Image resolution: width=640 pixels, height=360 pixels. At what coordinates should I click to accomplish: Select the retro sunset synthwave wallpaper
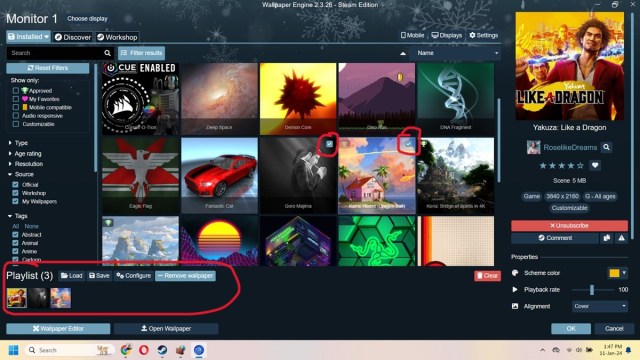pyautogui.click(x=219, y=241)
